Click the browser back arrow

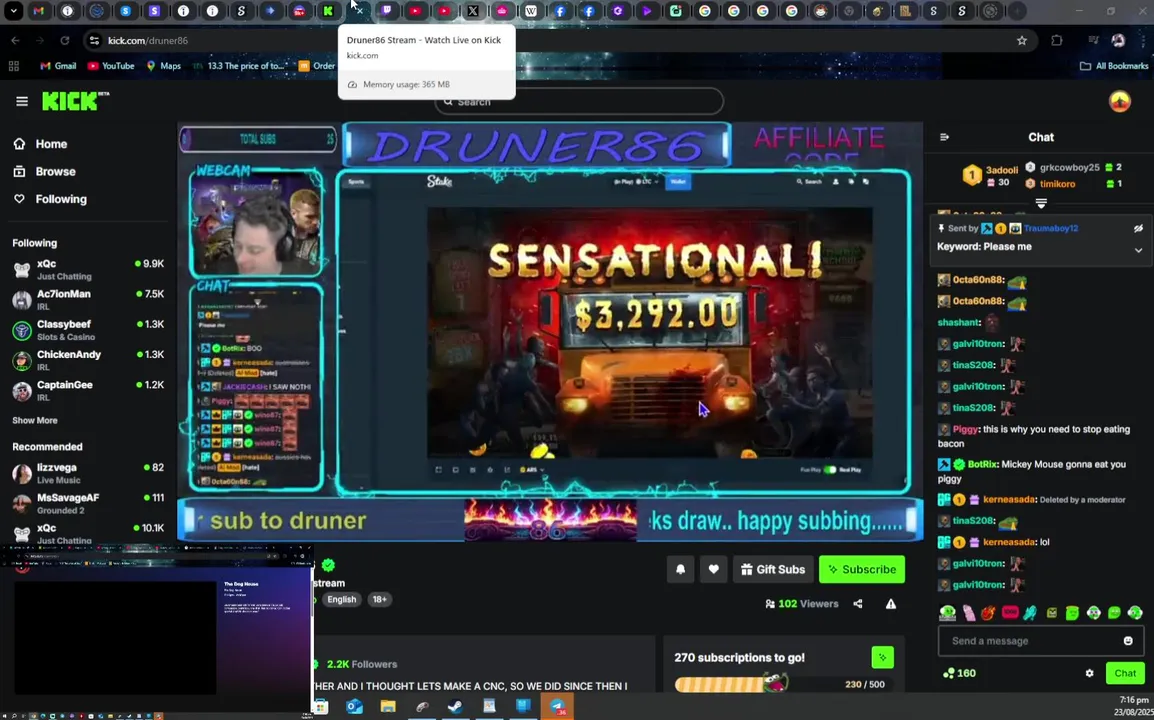point(15,40)
